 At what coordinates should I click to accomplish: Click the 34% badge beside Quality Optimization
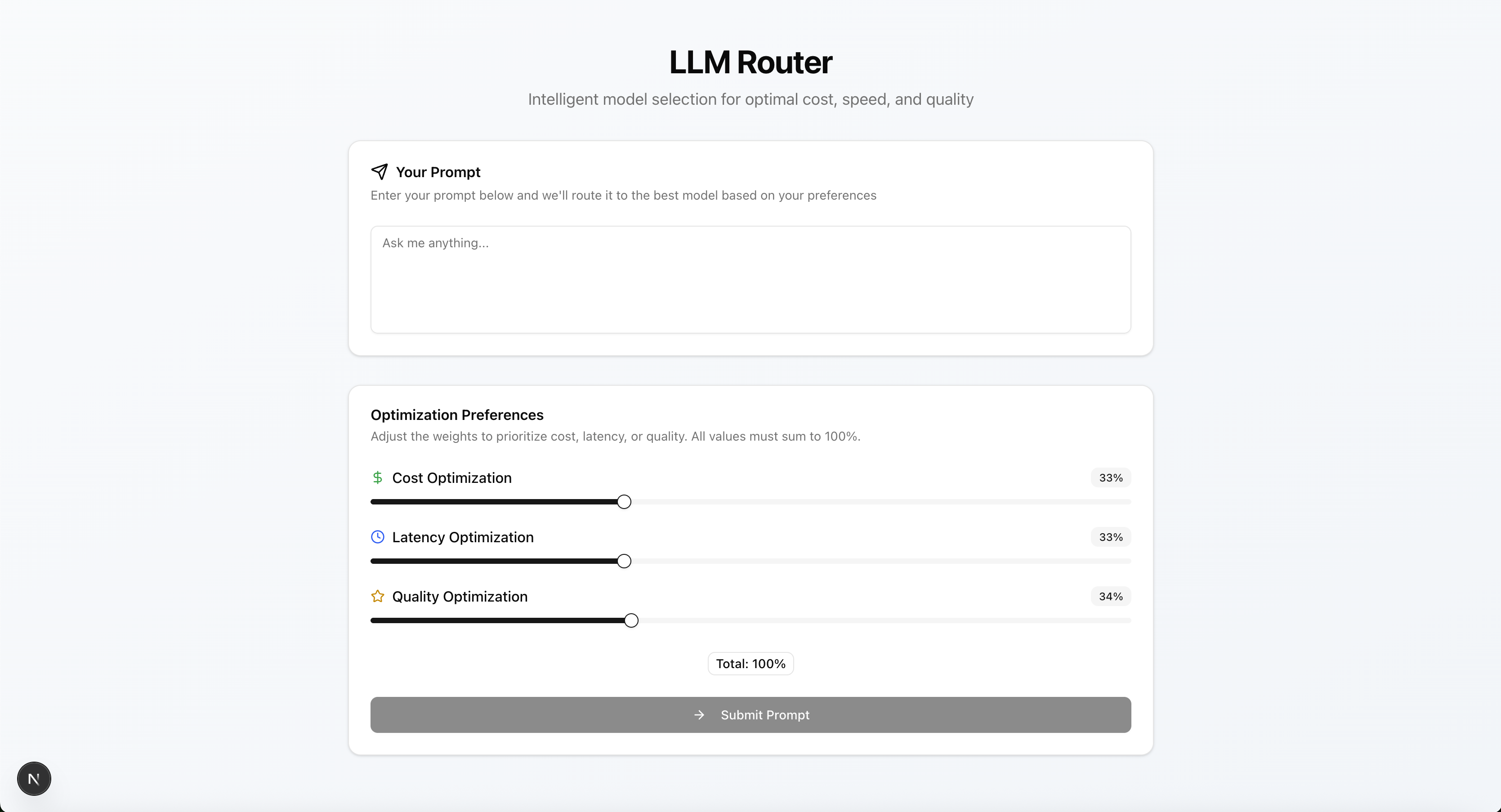1110,596
